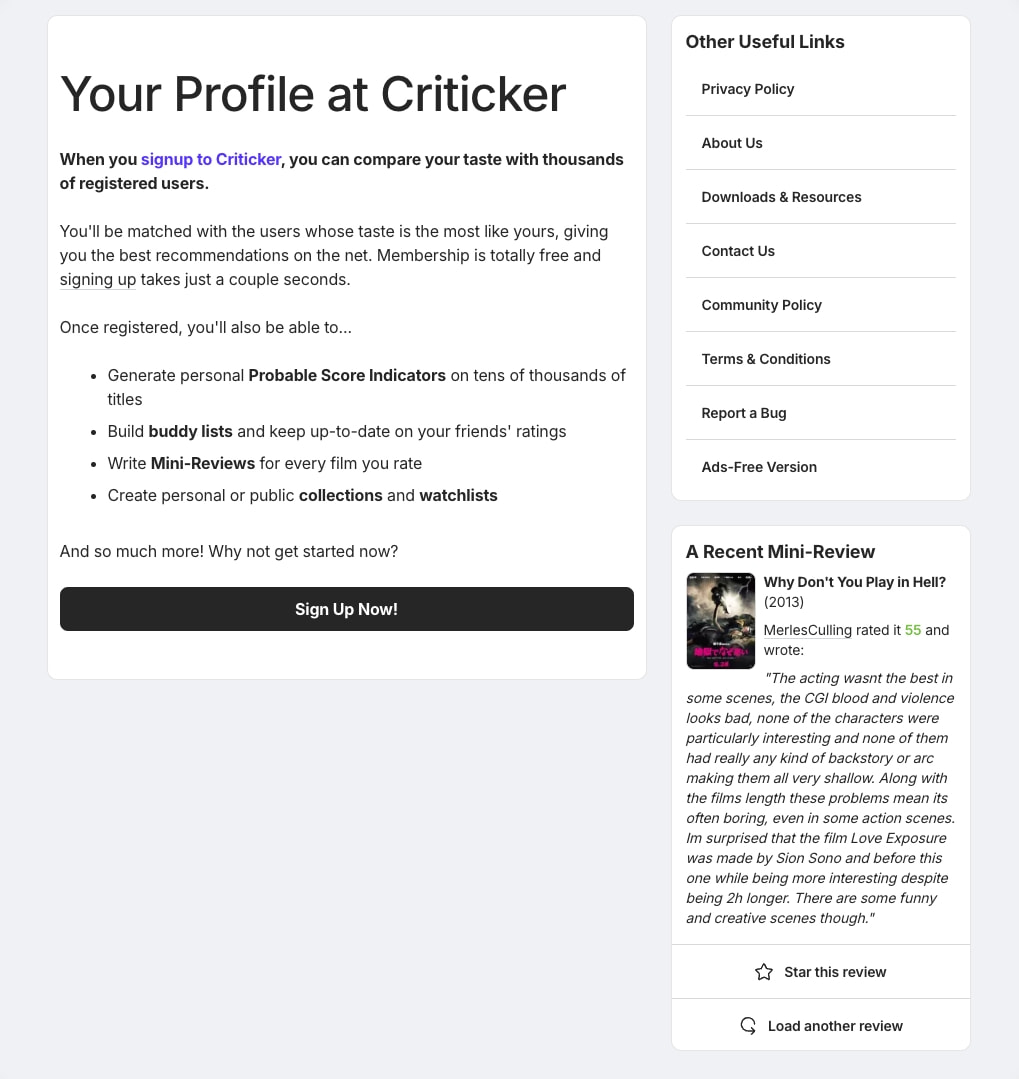Viewport: 1019px width, 1079px height.
Task: Open the Privacy Policy link
Action: pos(747,89)
